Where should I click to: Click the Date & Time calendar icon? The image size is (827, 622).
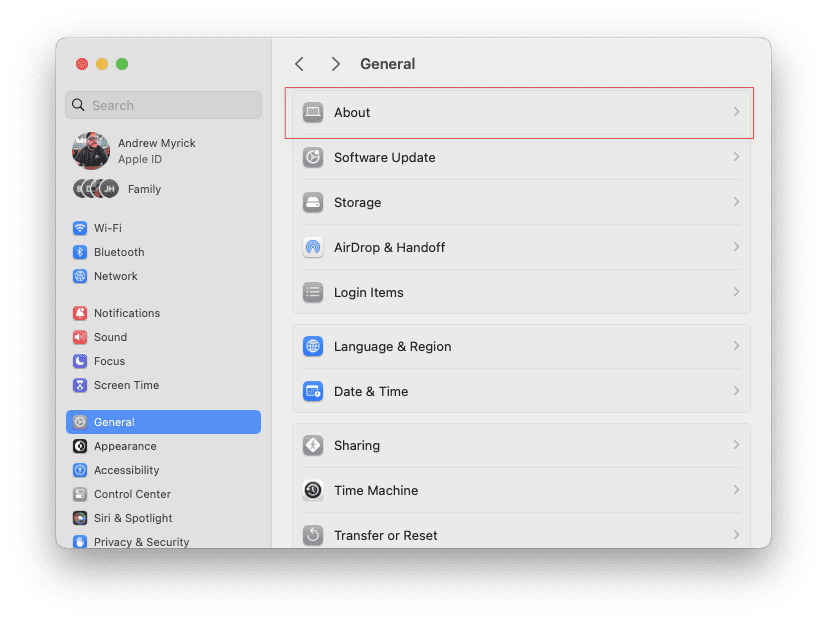pyautogui.click(x=313, y=391)
